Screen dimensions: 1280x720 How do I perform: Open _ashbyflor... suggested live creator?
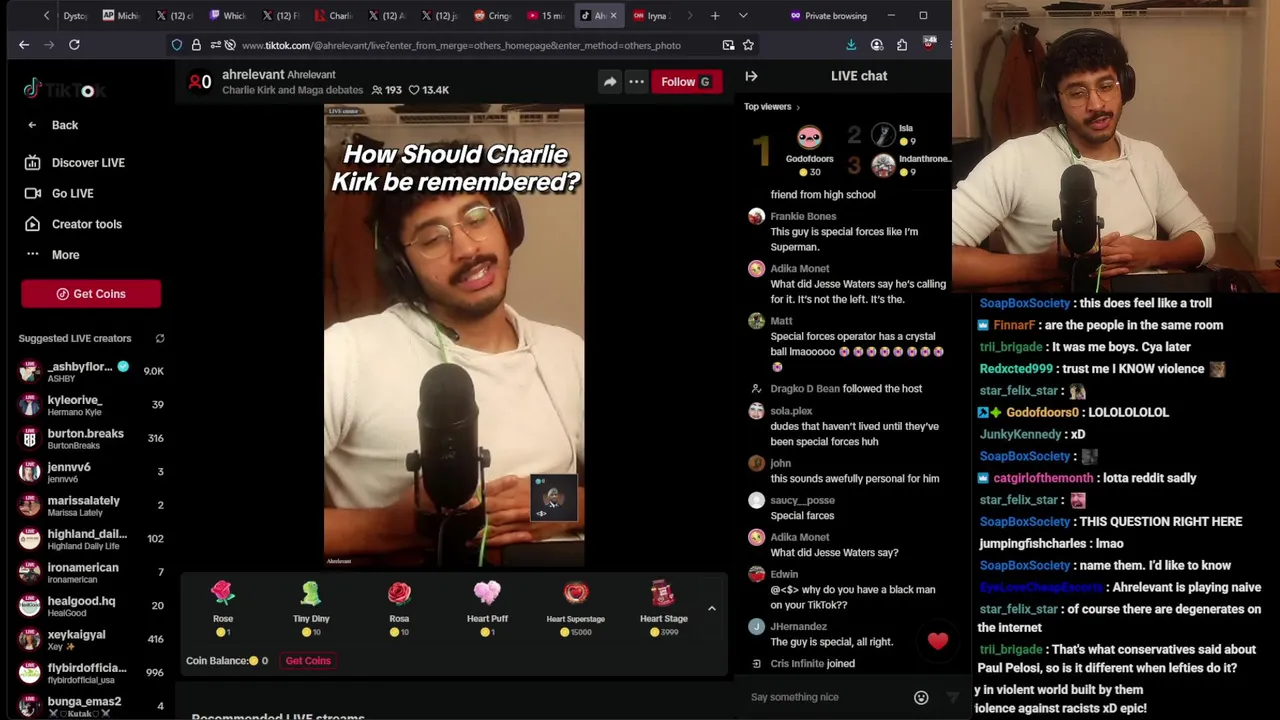(91, 371)
